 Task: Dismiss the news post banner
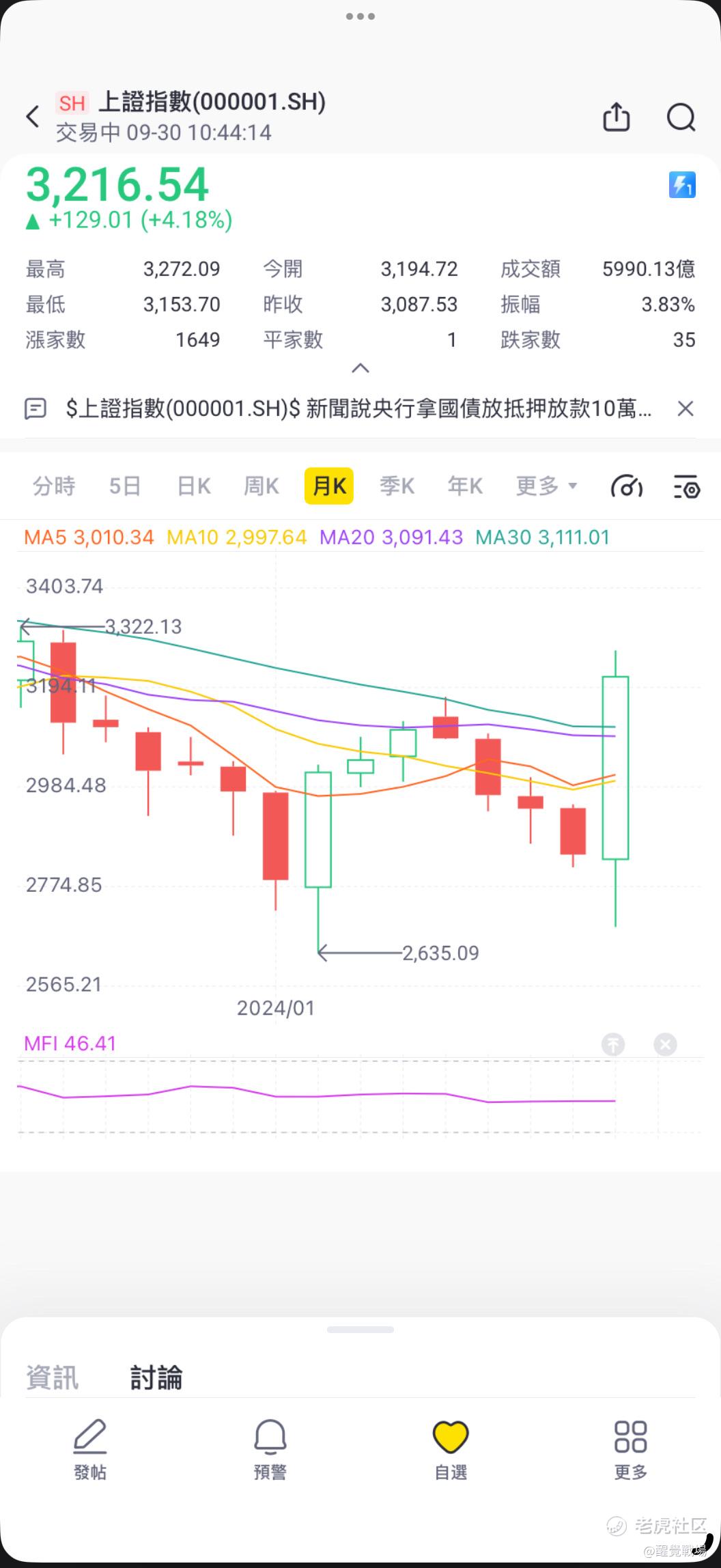coord(685,408)
